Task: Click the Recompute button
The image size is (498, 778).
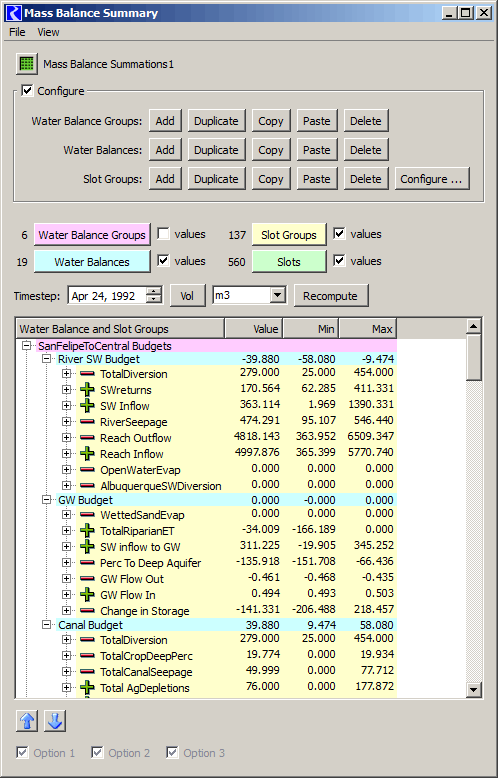Action: (330, 296)
